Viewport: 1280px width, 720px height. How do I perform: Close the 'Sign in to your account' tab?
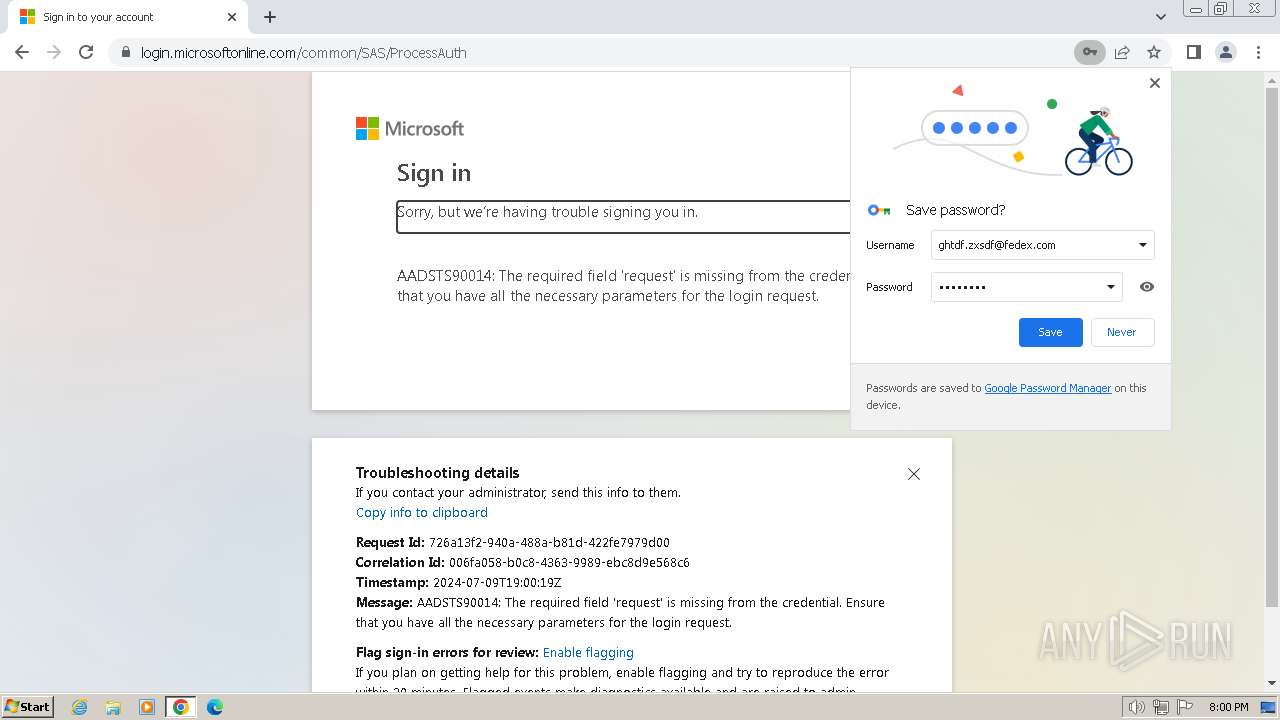(x=232, y=17)
